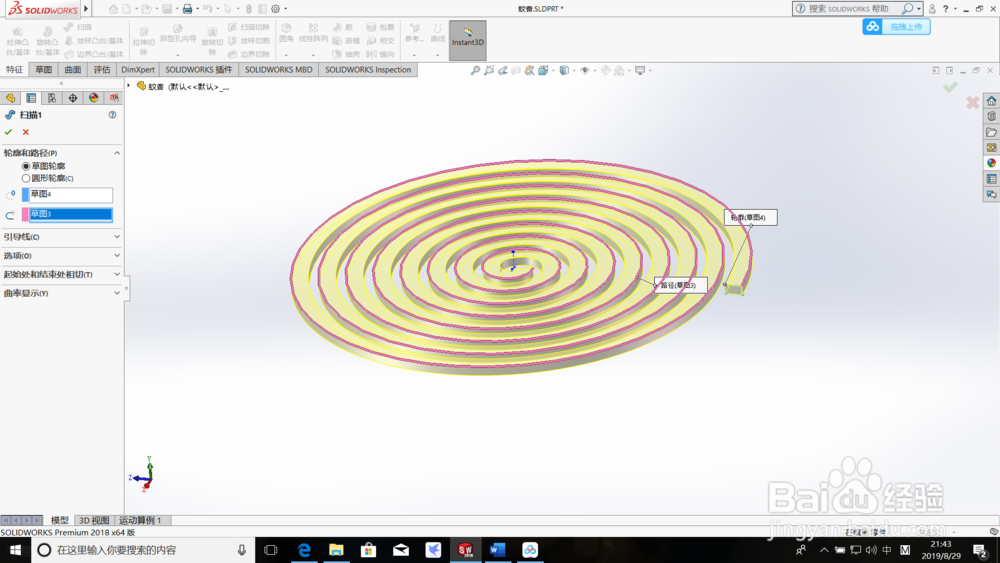Click the Shell (抽壳) tool
The image size is (1000, 563).
(x=346, y=54)
